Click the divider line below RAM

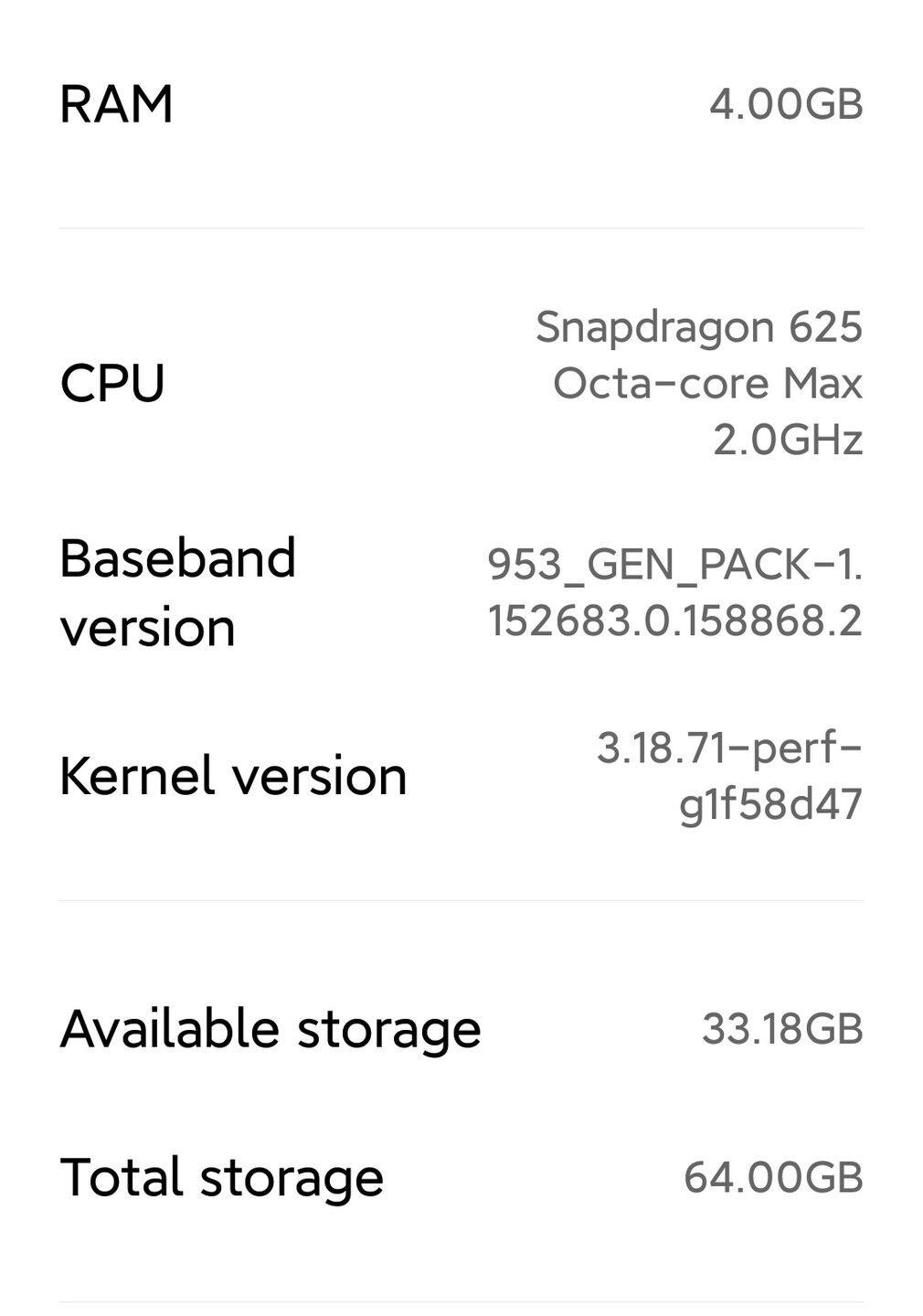pos(461,228)
